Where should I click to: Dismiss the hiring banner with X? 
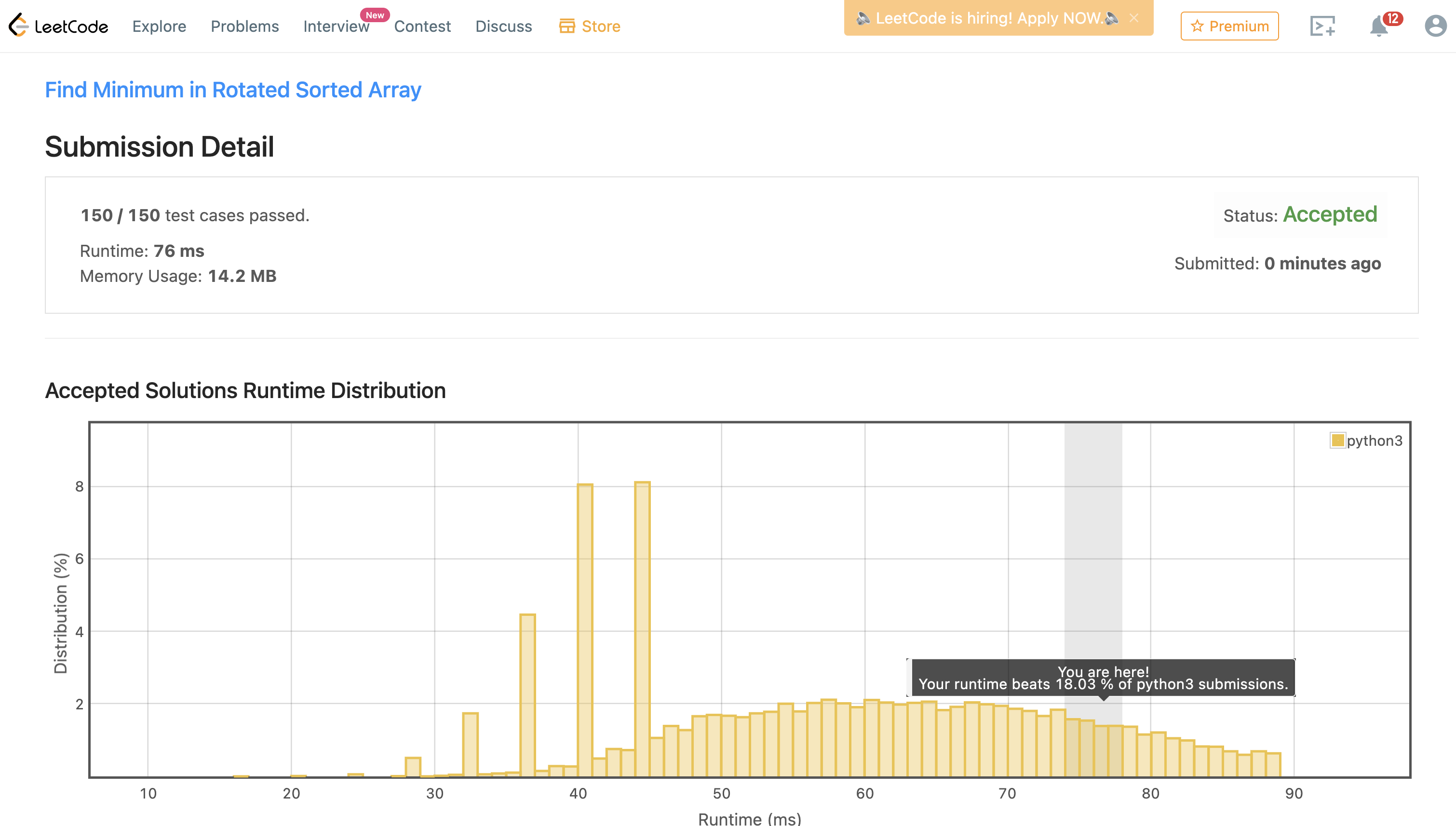[x=1134, y=18]
